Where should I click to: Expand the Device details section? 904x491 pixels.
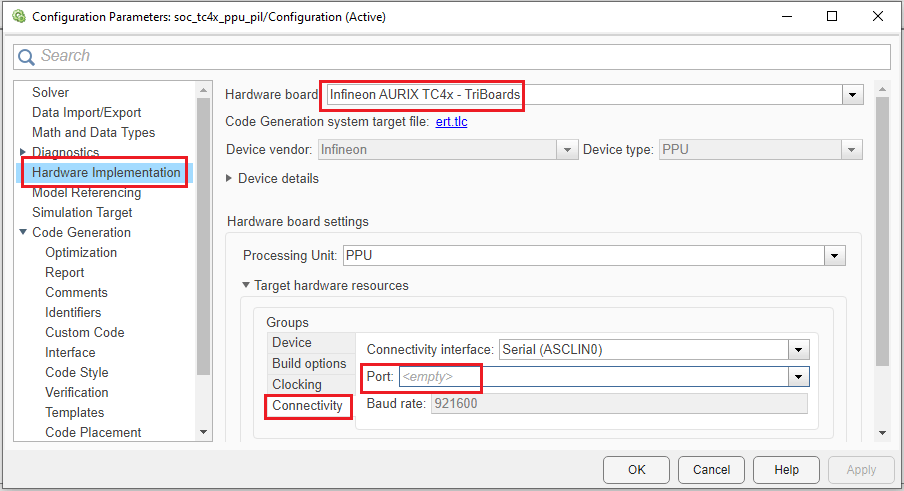(x=231, y=178)
